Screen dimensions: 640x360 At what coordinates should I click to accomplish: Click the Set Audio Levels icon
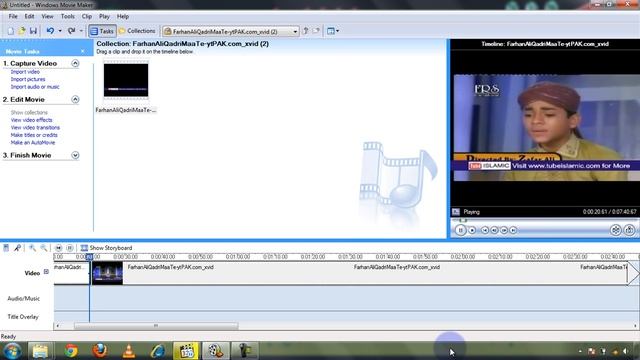tap(6, 248)
